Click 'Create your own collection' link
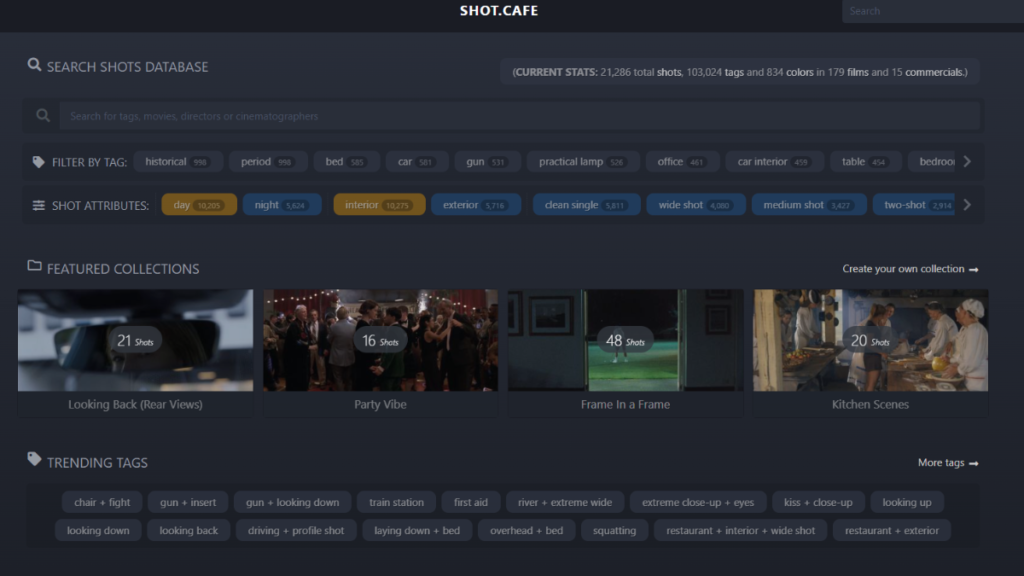Viewport: 1024px width, 576px height. pyautogui.click(x=910, y=269)
